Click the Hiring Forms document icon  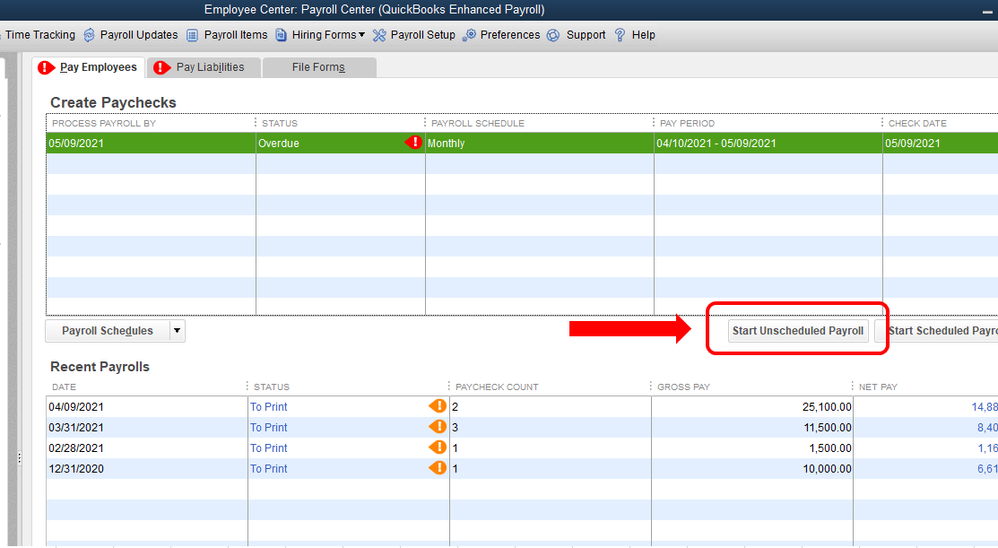click(281, 35)
